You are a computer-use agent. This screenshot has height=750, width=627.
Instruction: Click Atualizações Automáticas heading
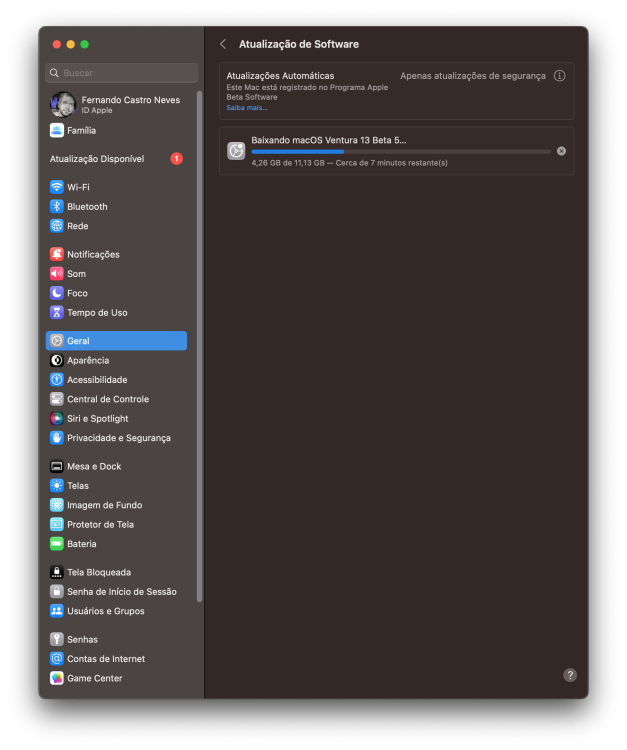point(280,76)
